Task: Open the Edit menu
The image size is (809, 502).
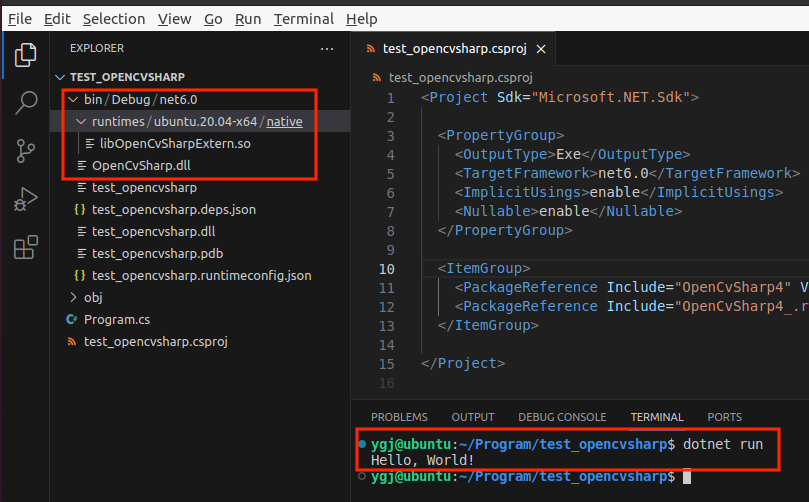Action: coord(57,19)
